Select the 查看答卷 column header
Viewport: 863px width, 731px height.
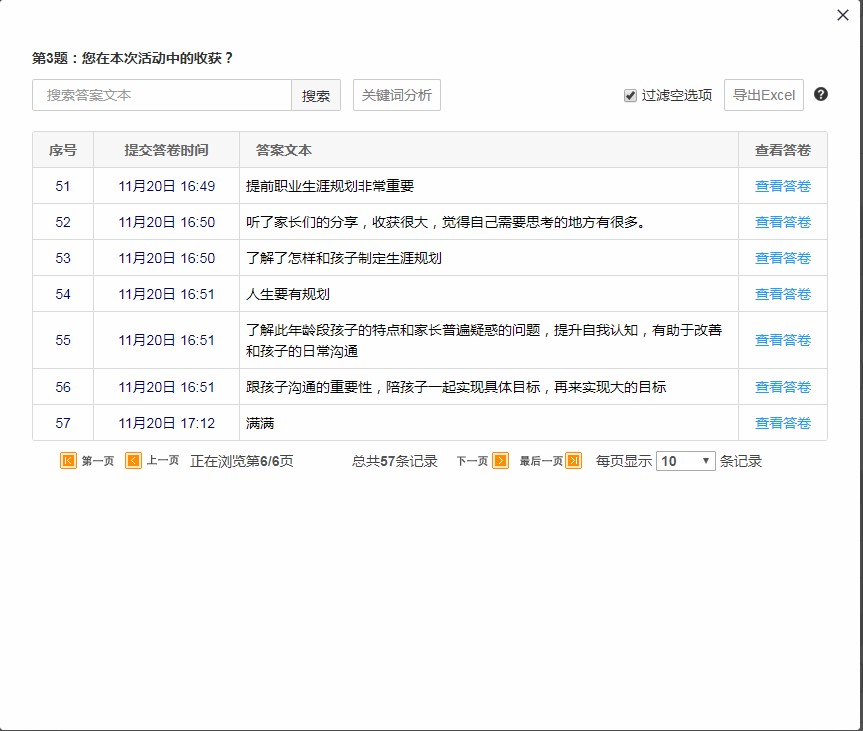tap(783, 150)
